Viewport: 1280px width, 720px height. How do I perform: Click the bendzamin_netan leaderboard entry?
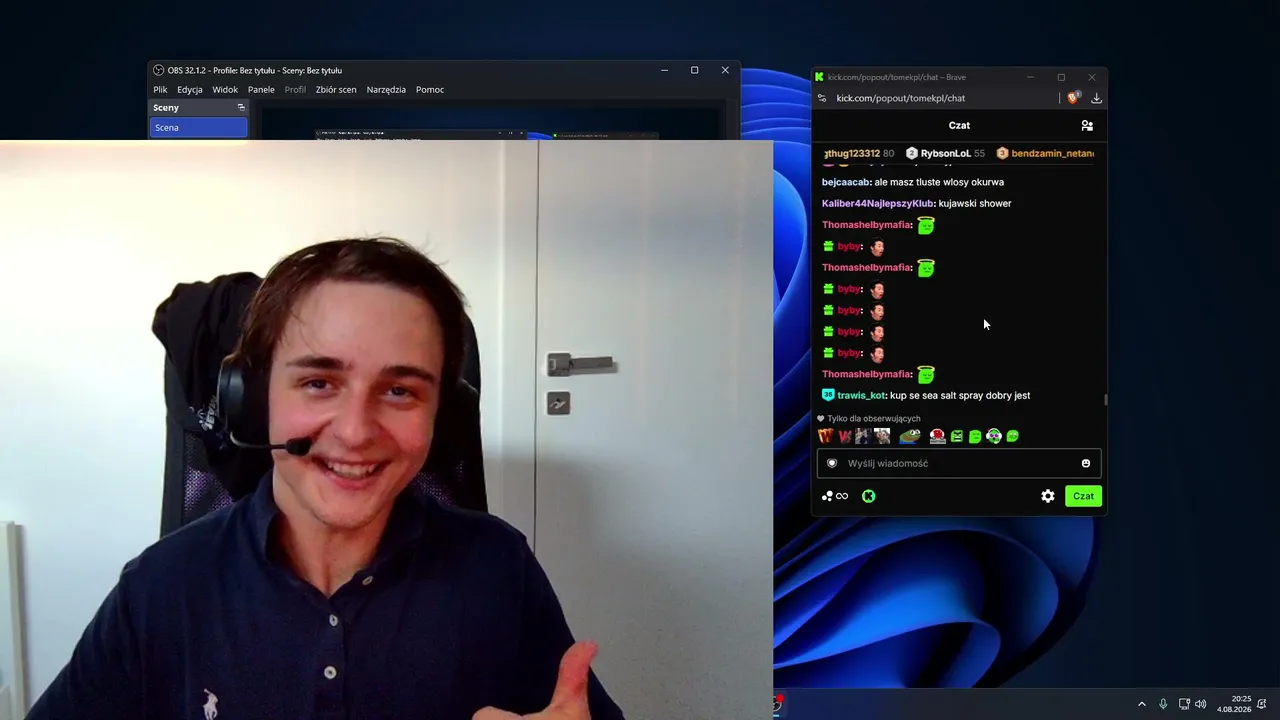pos(1045,154)
